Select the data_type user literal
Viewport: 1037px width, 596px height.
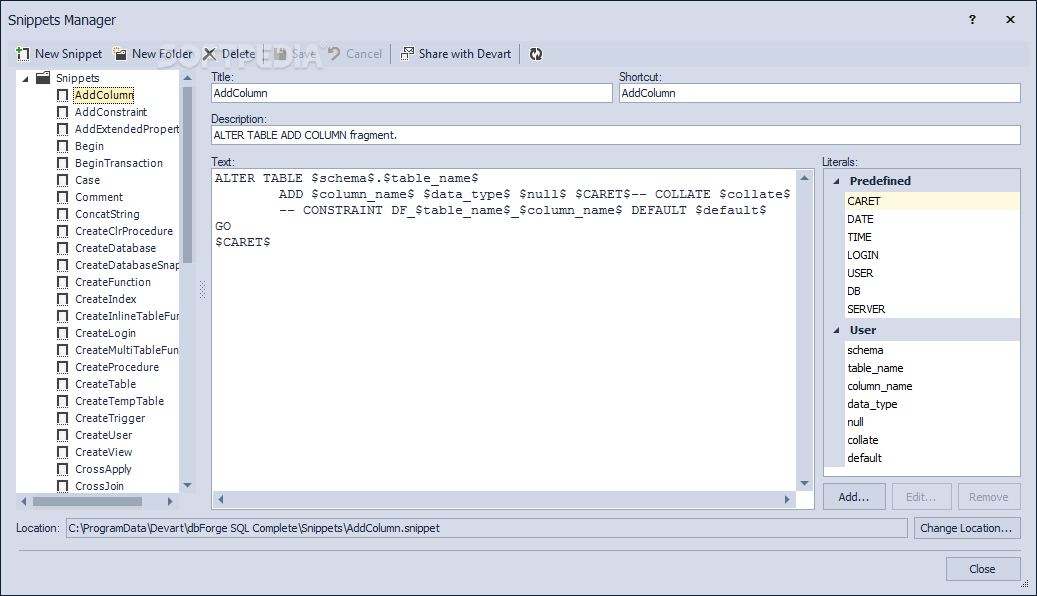pos(933,404)
